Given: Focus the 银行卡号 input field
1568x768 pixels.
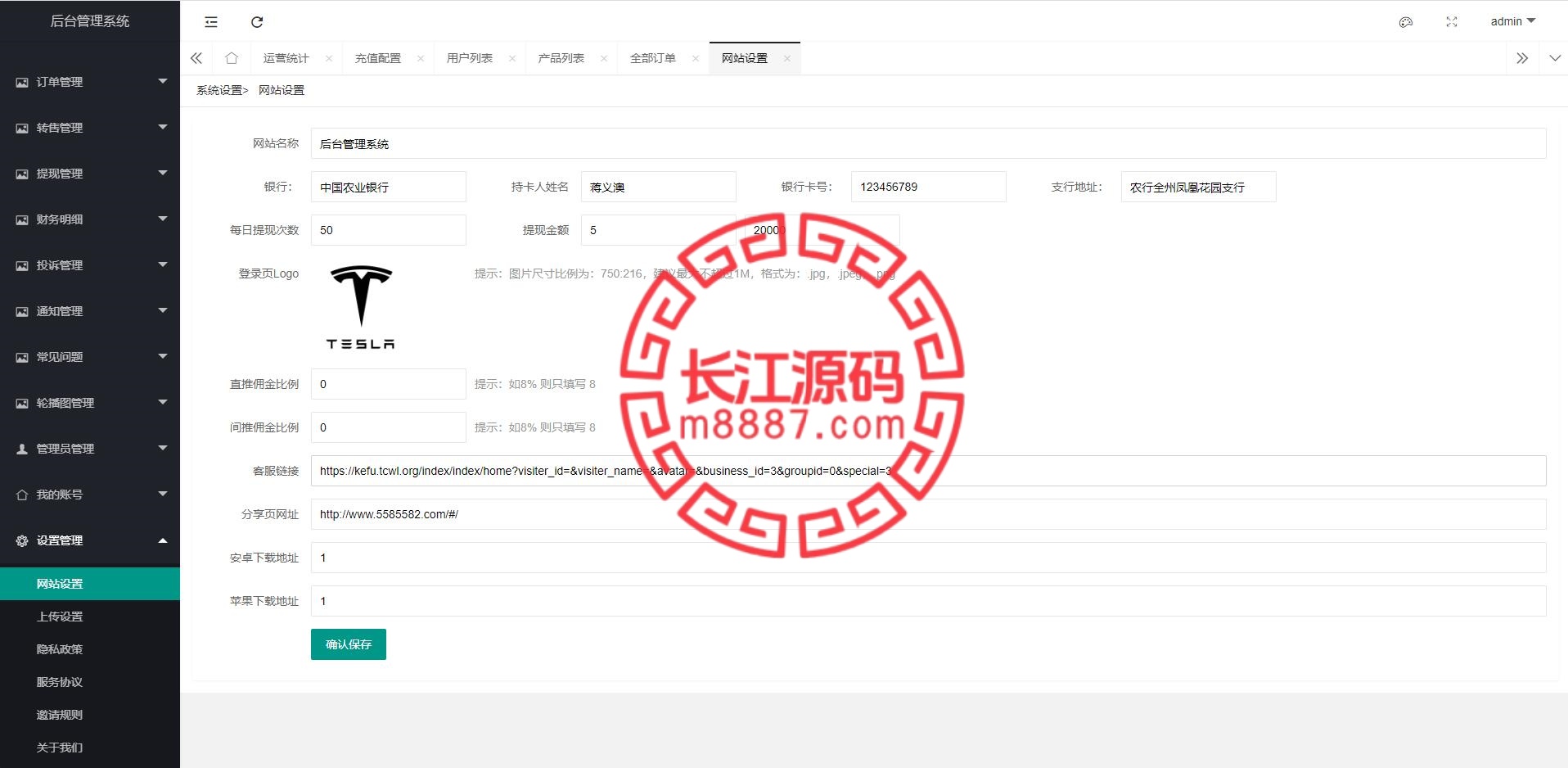Looking at the screenshot, I should 929,187.
